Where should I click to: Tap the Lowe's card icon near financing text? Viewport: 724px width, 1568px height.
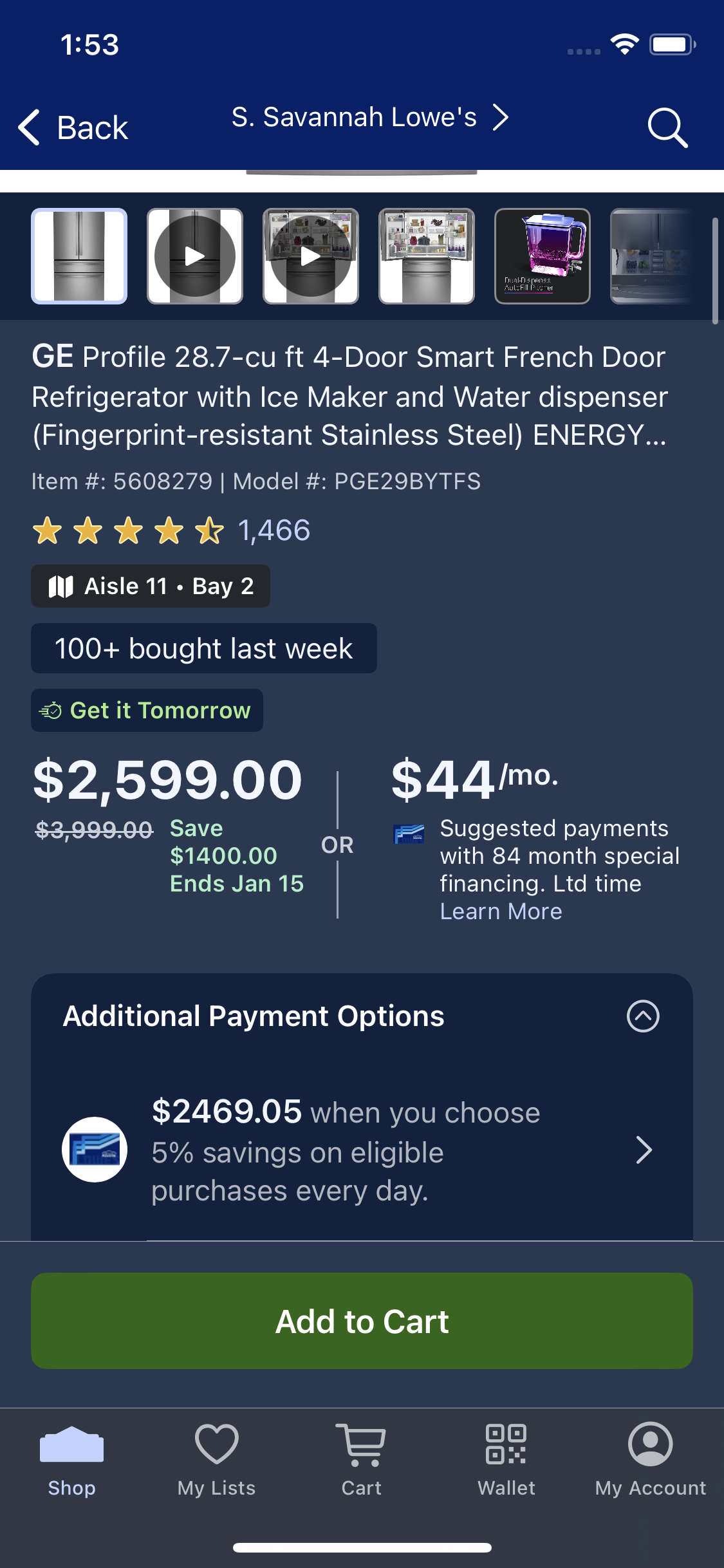(409, 835)
